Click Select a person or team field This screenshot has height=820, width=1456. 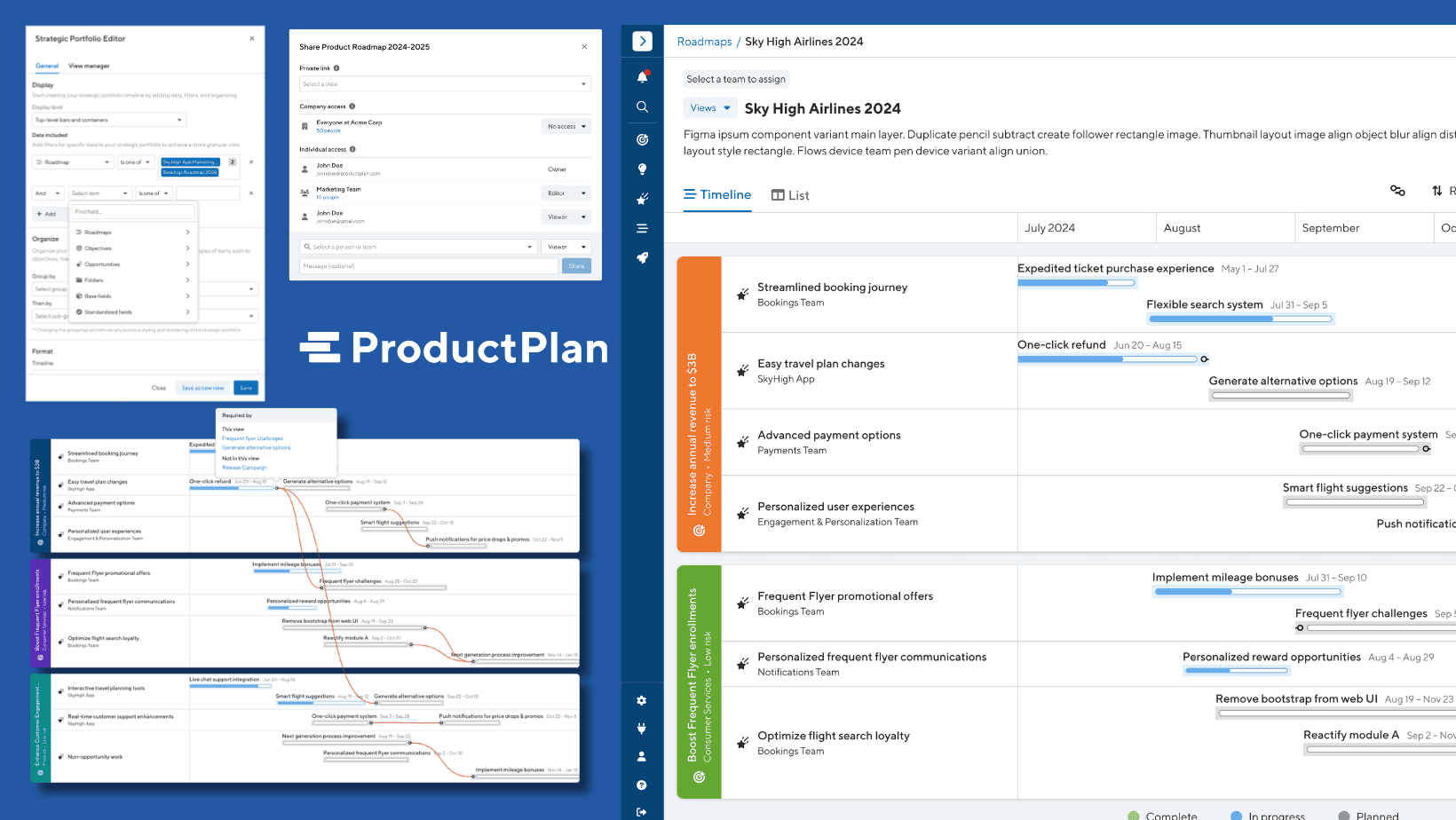click(419, 247)
